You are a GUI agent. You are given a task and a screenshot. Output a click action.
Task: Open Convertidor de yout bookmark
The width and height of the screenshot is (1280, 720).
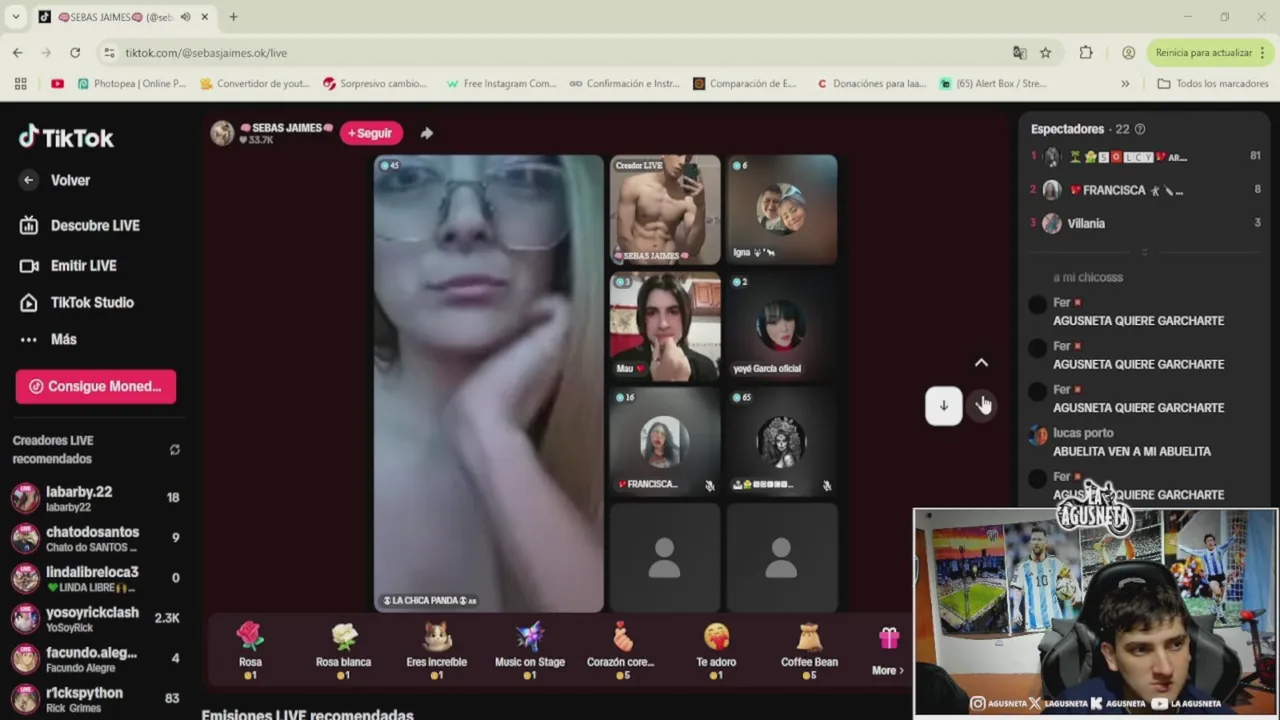[x=255, y=84]
